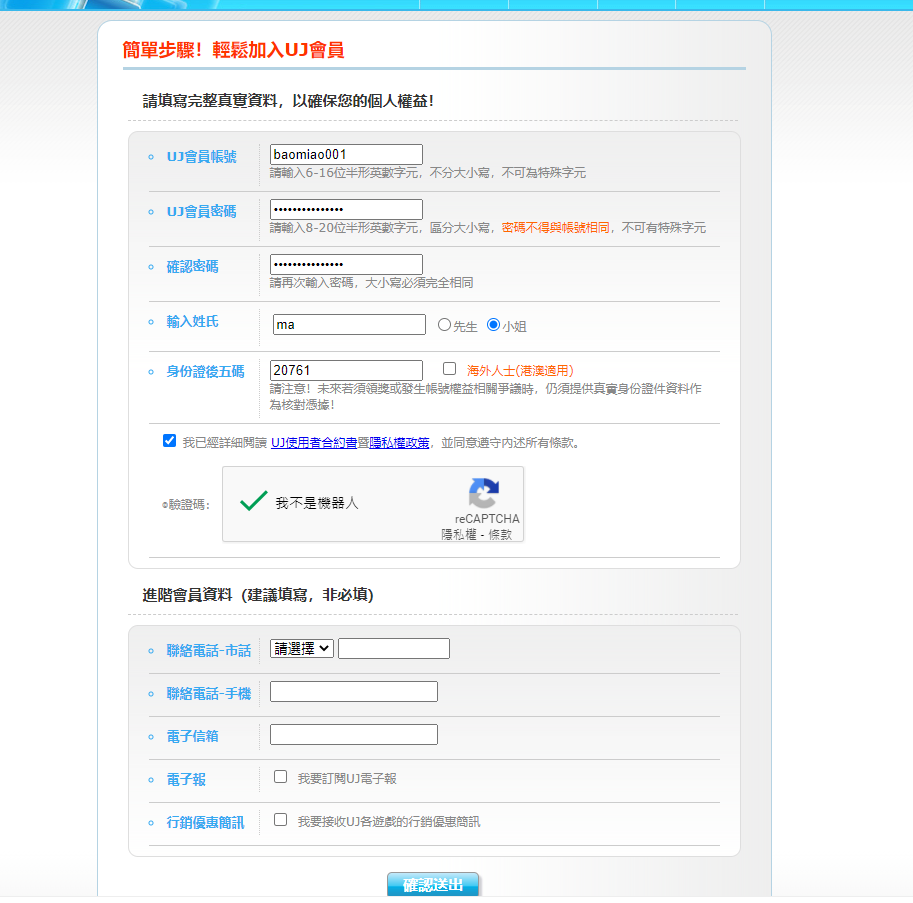Tick the 行銷優惠簡訊 checkbox

[281, 820]
